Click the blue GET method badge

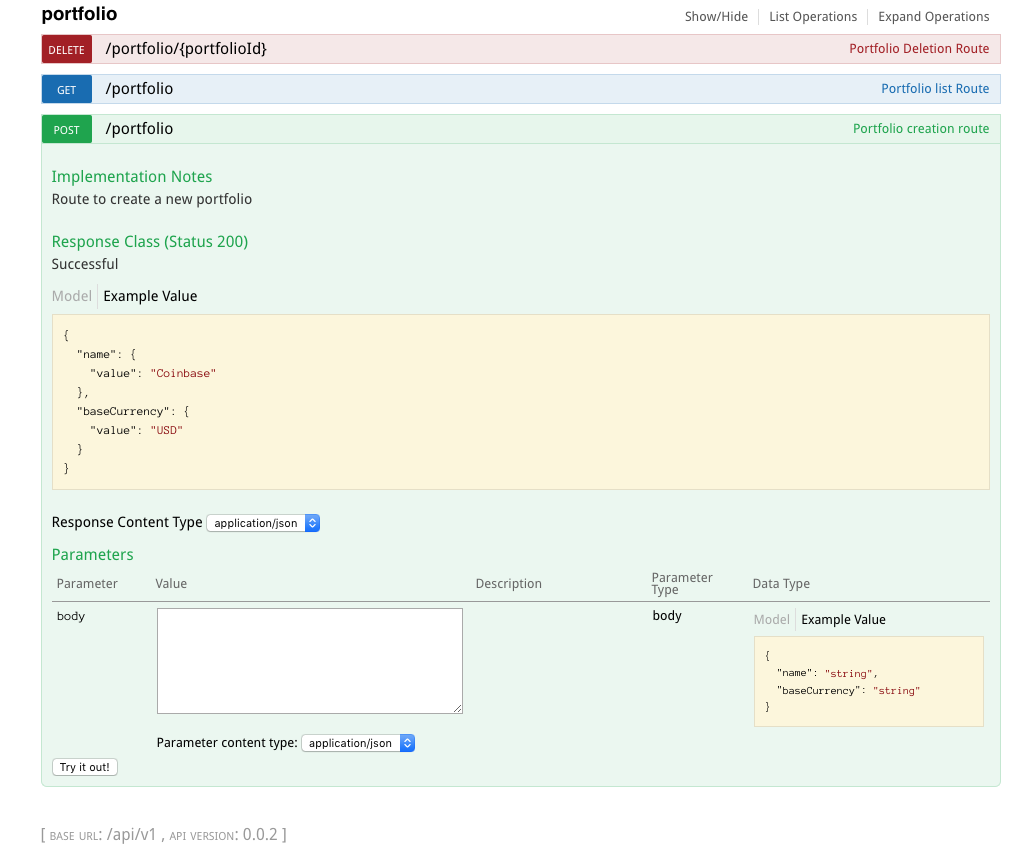[x=67, y=89]
